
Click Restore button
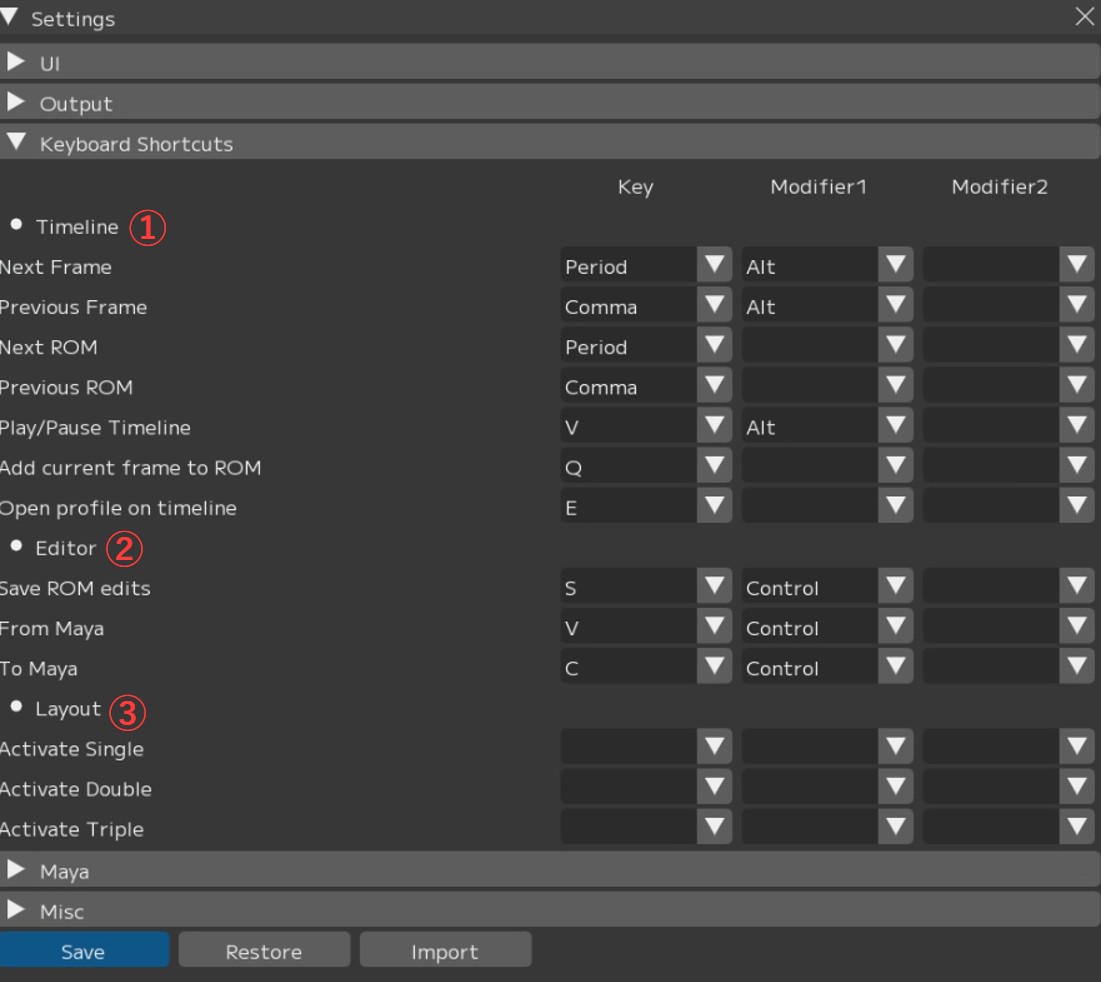click(264, 952)
